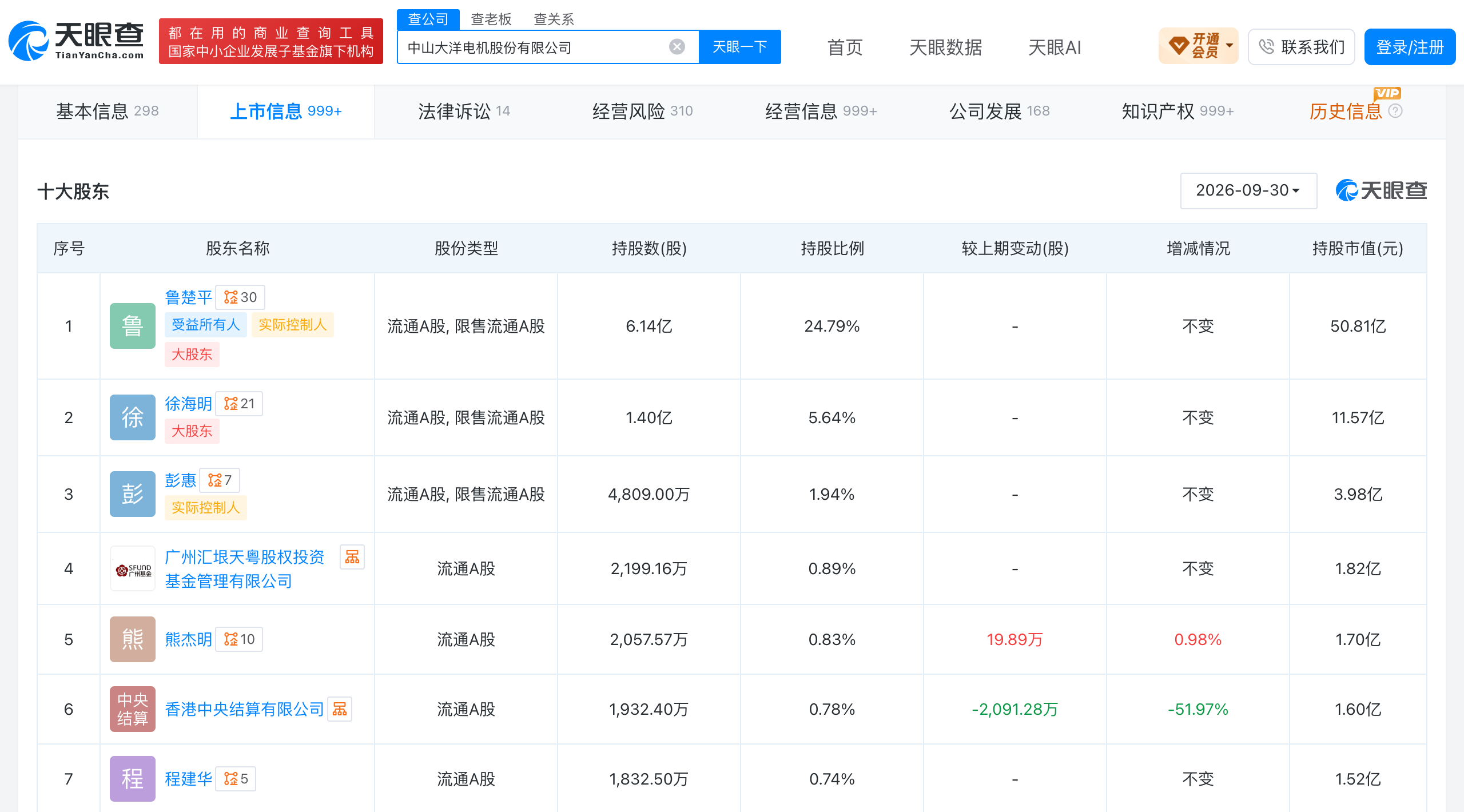Image resolution: width=1464 pixels, height=812 pixels.
Task: Click the red banner advertisement
Action: [271, 41]
